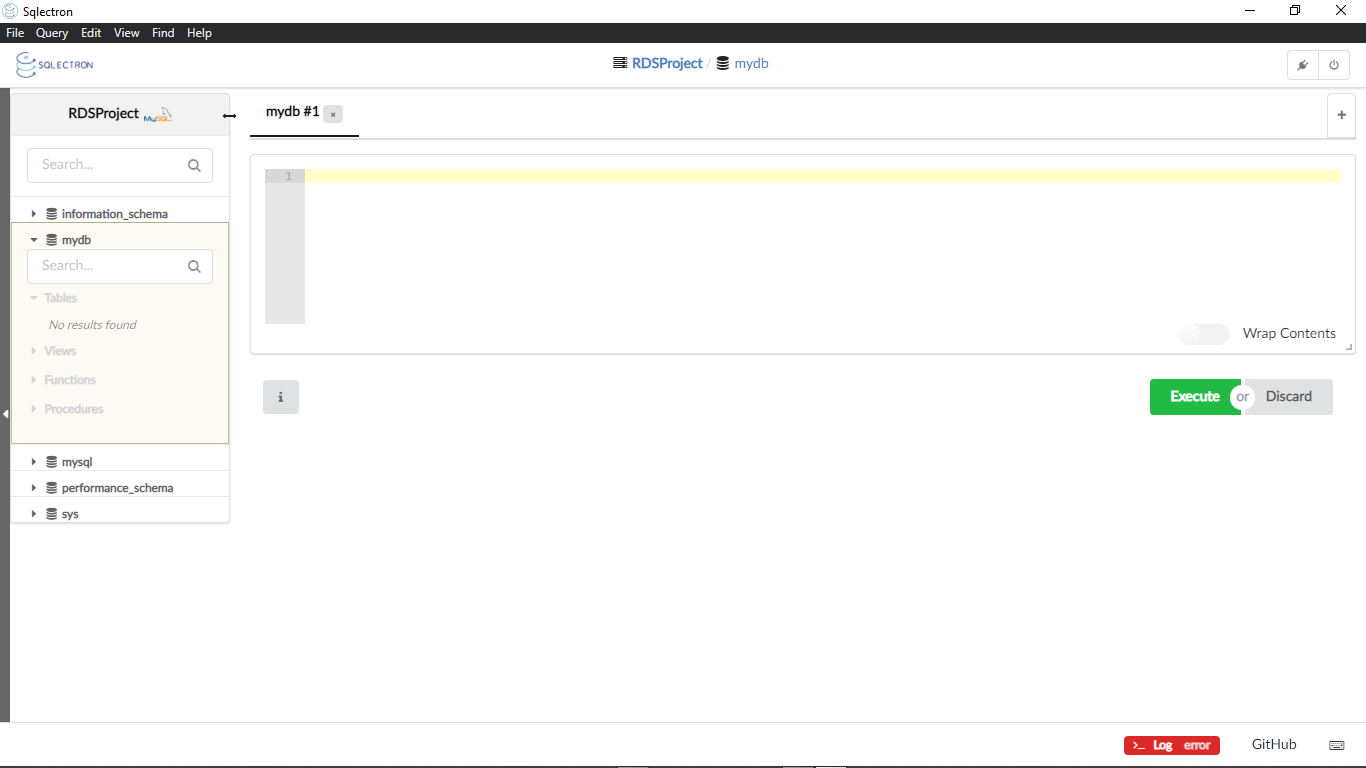The height and width of the screenshot is (768, 1366).
Task: Click the search icon in top sidebar filter
Action: point(194,166)
